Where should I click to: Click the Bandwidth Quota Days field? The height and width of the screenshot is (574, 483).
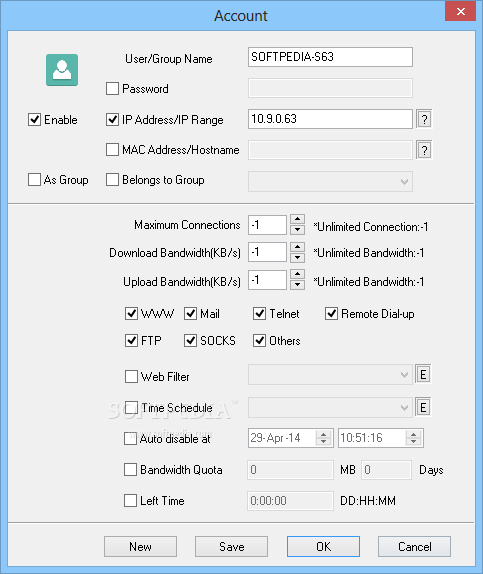pyautogui.click(x=386, y=470)
